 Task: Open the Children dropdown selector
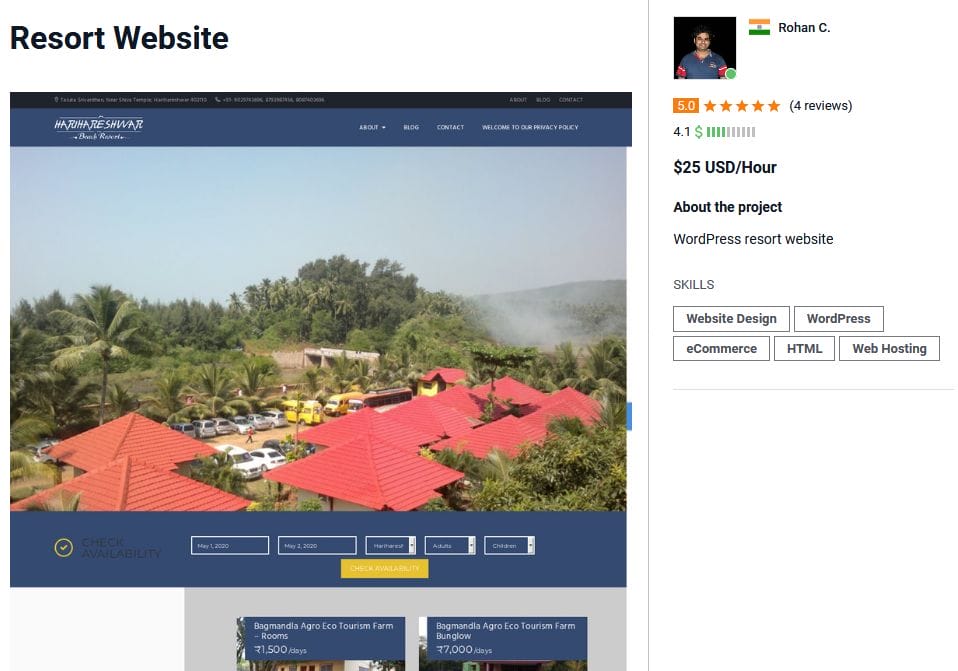point(510,546)
